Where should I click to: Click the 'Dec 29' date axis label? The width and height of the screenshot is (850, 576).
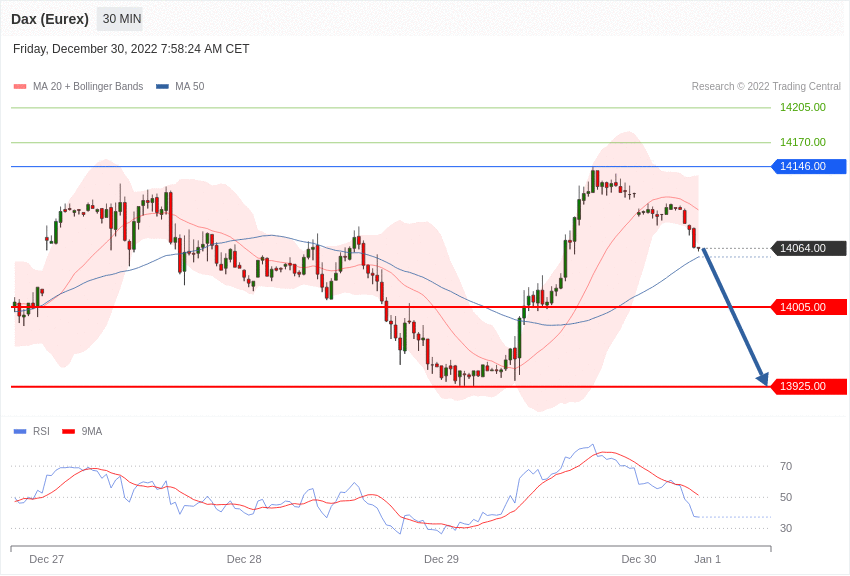tap(441, 560)
